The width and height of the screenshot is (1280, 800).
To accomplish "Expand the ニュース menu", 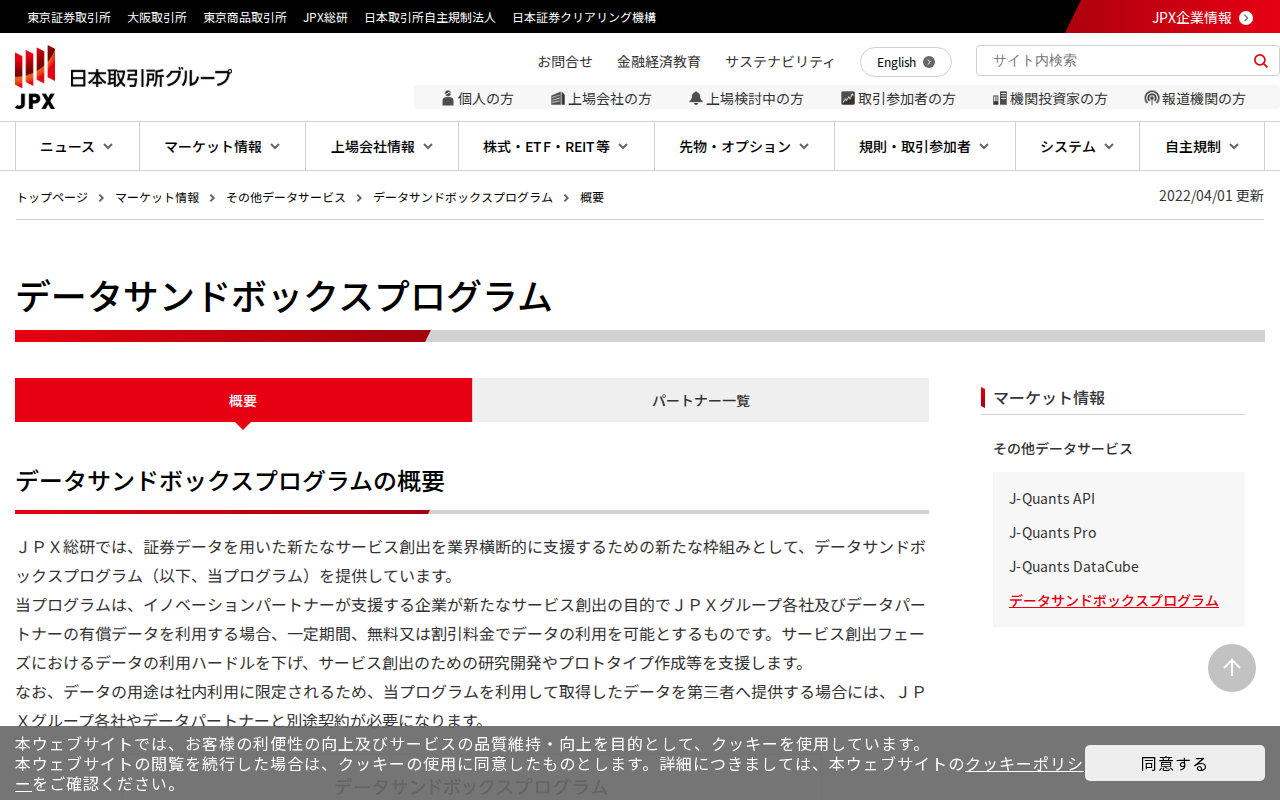I will click(77, 147).
